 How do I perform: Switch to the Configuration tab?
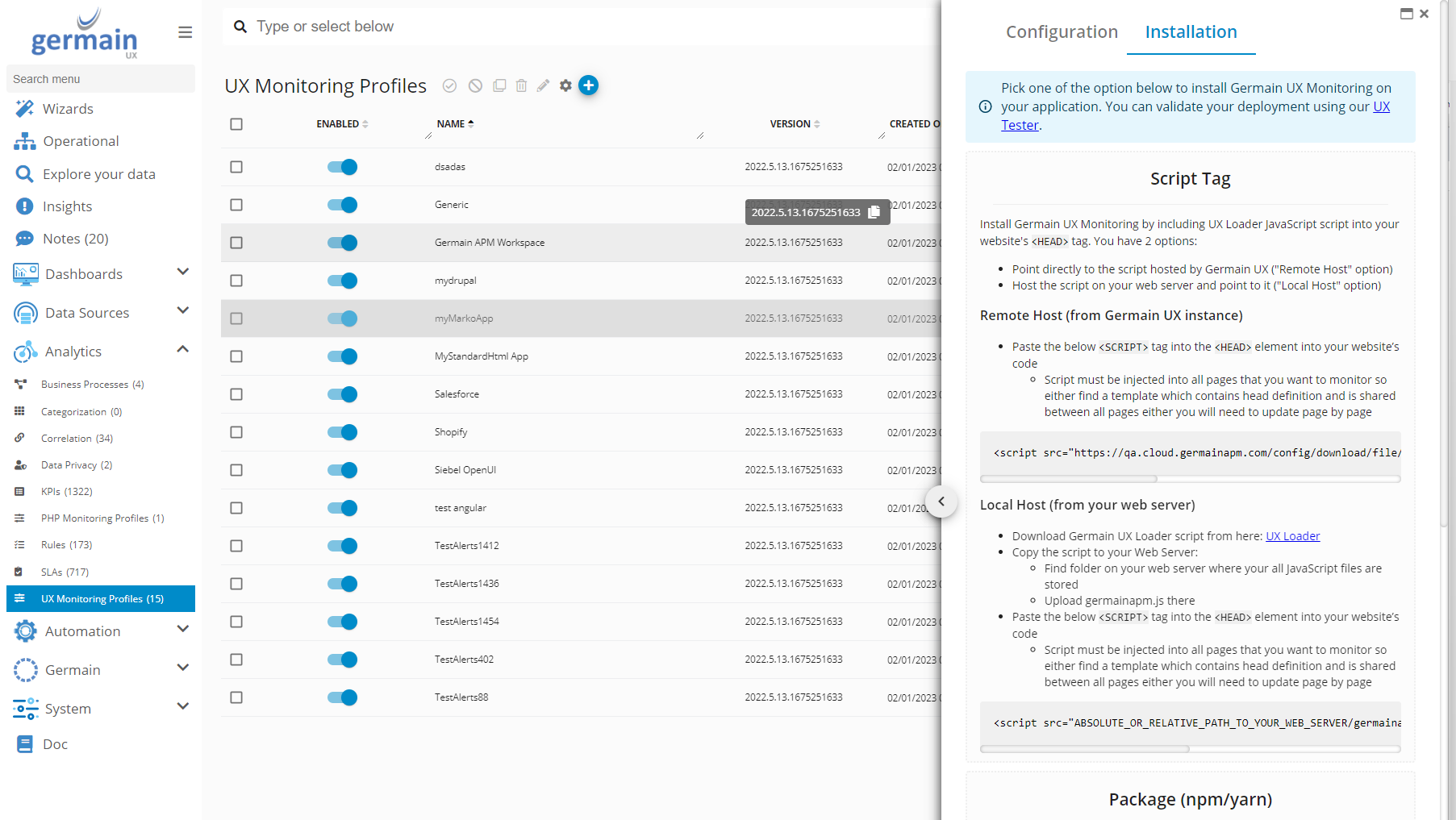point(1062,32)
